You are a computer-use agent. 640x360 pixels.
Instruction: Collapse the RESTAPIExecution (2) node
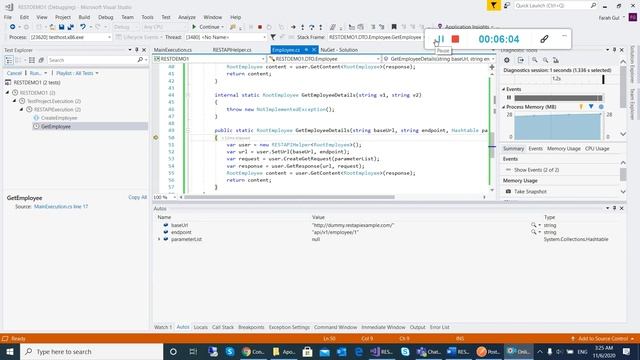(x=21, y=109)
